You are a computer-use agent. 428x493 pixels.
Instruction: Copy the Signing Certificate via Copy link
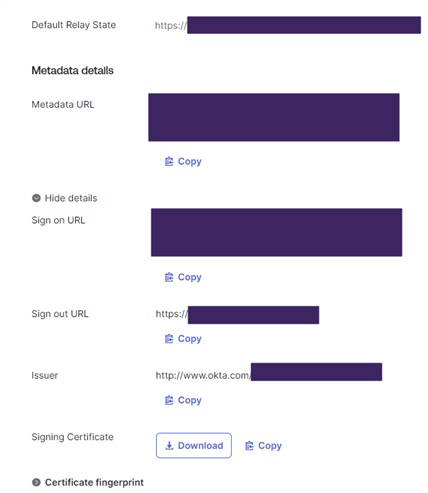(264, 446)
